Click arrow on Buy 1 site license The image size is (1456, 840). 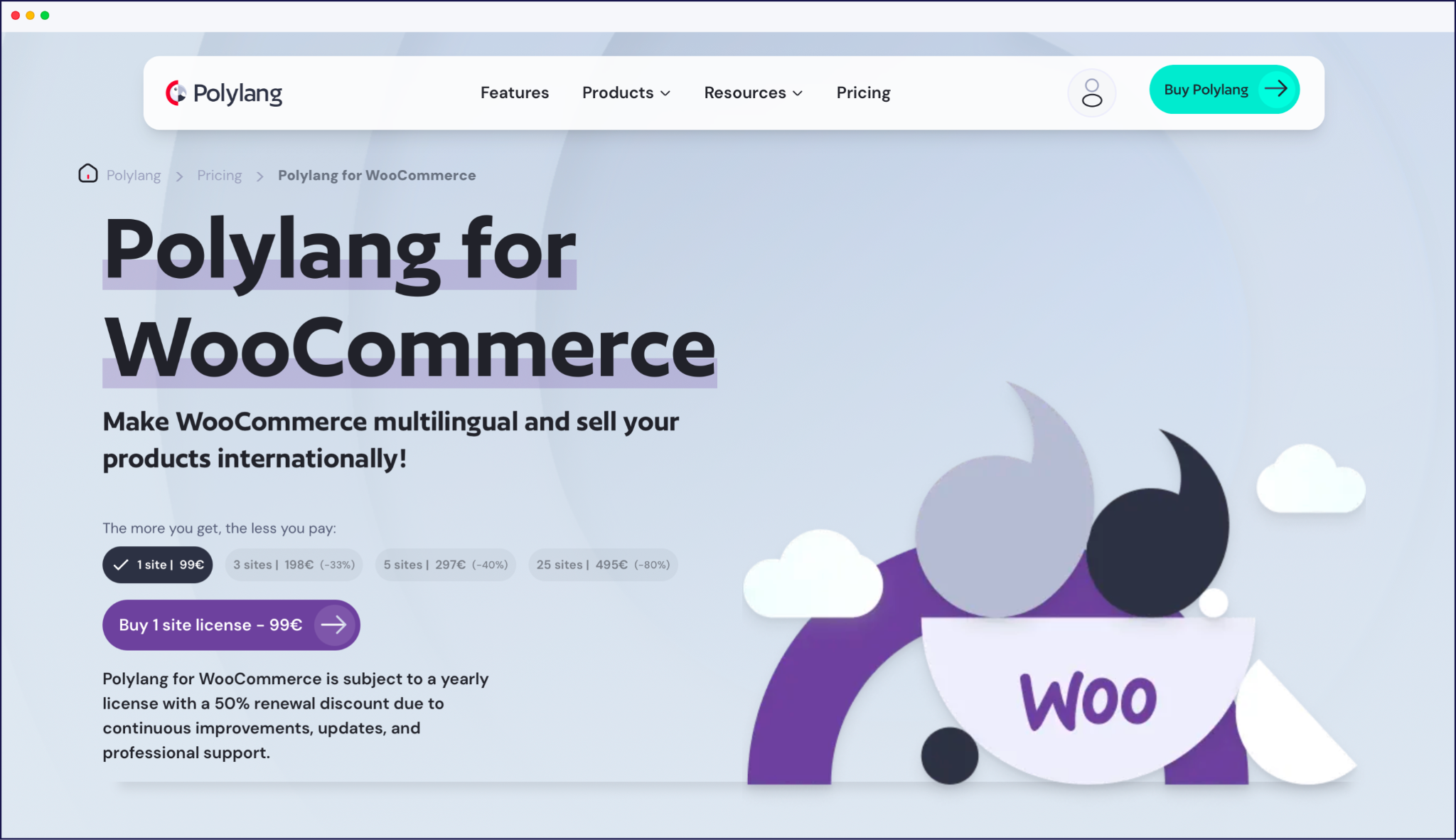coord(333,624)
